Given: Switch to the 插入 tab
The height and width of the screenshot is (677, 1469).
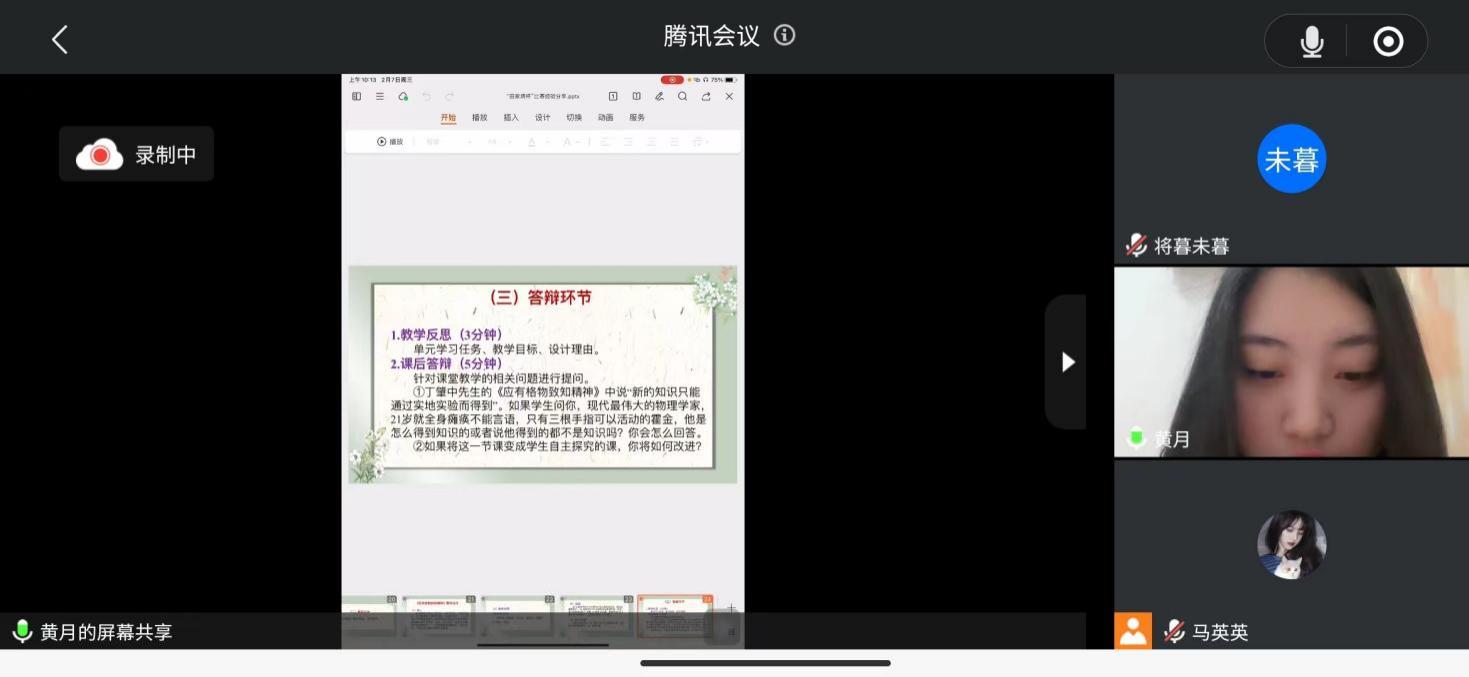Looking at the screenshot, I should [x=511, y=118].
